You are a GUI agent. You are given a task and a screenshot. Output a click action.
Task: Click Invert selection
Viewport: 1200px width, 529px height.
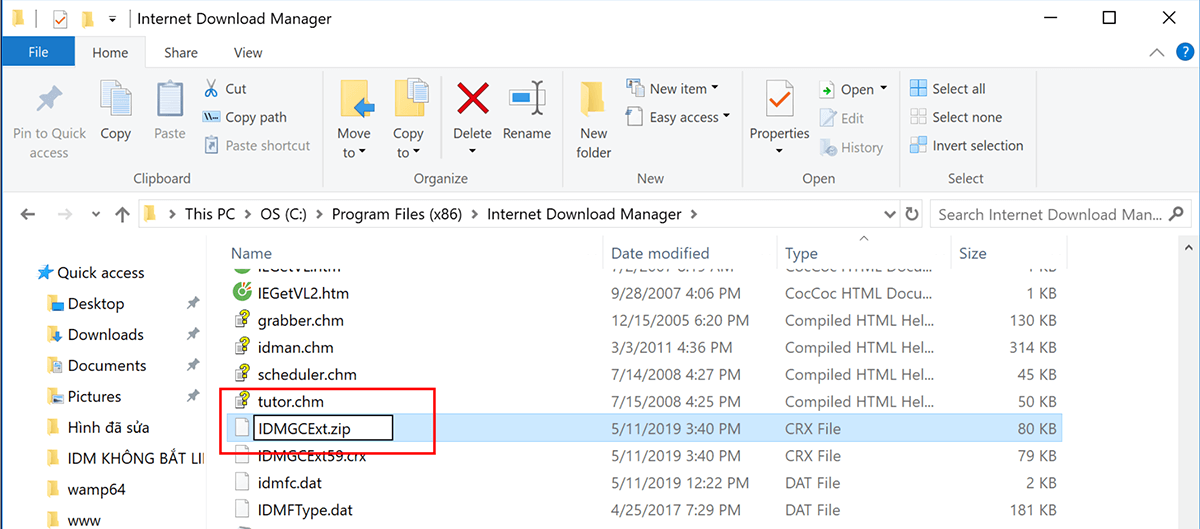966,145
